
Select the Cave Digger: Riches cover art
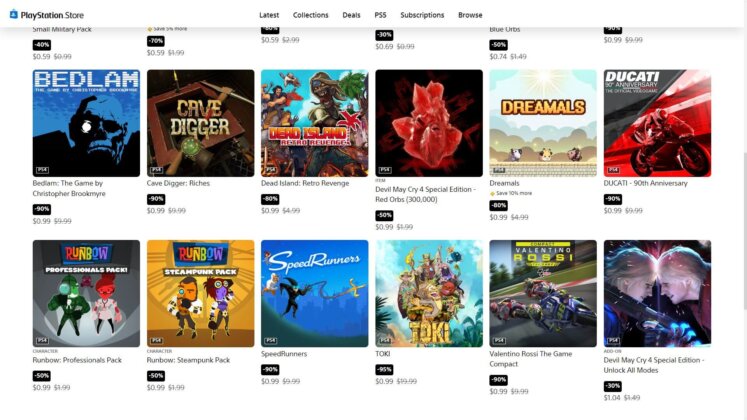201,123
